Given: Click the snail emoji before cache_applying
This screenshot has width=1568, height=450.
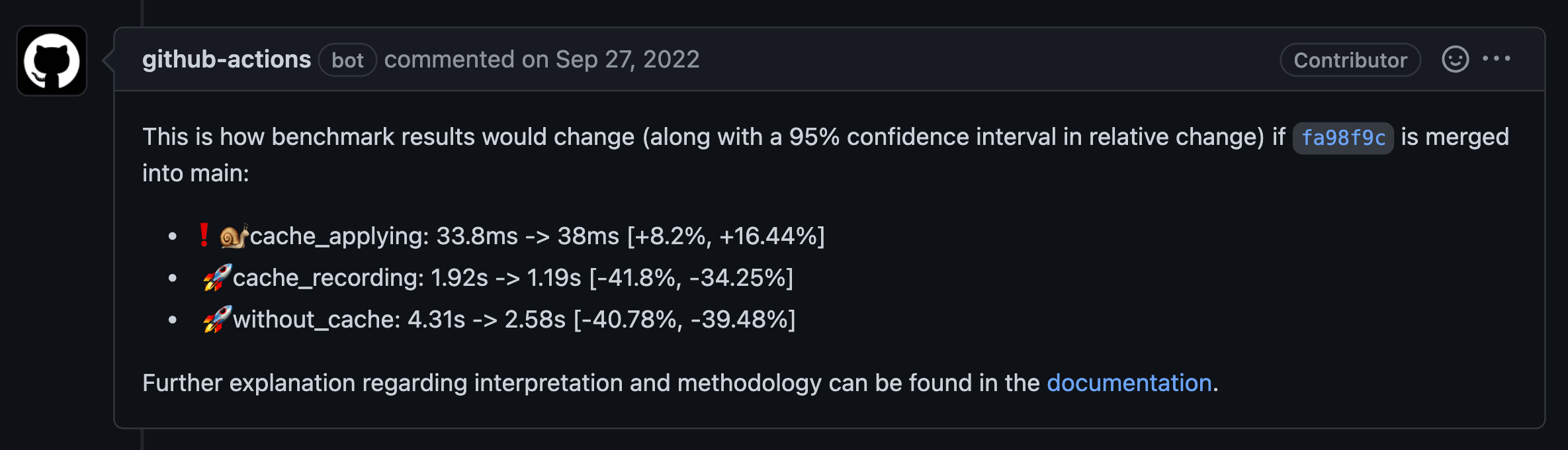Looking at the screenshot, I should tap(234, 236).
